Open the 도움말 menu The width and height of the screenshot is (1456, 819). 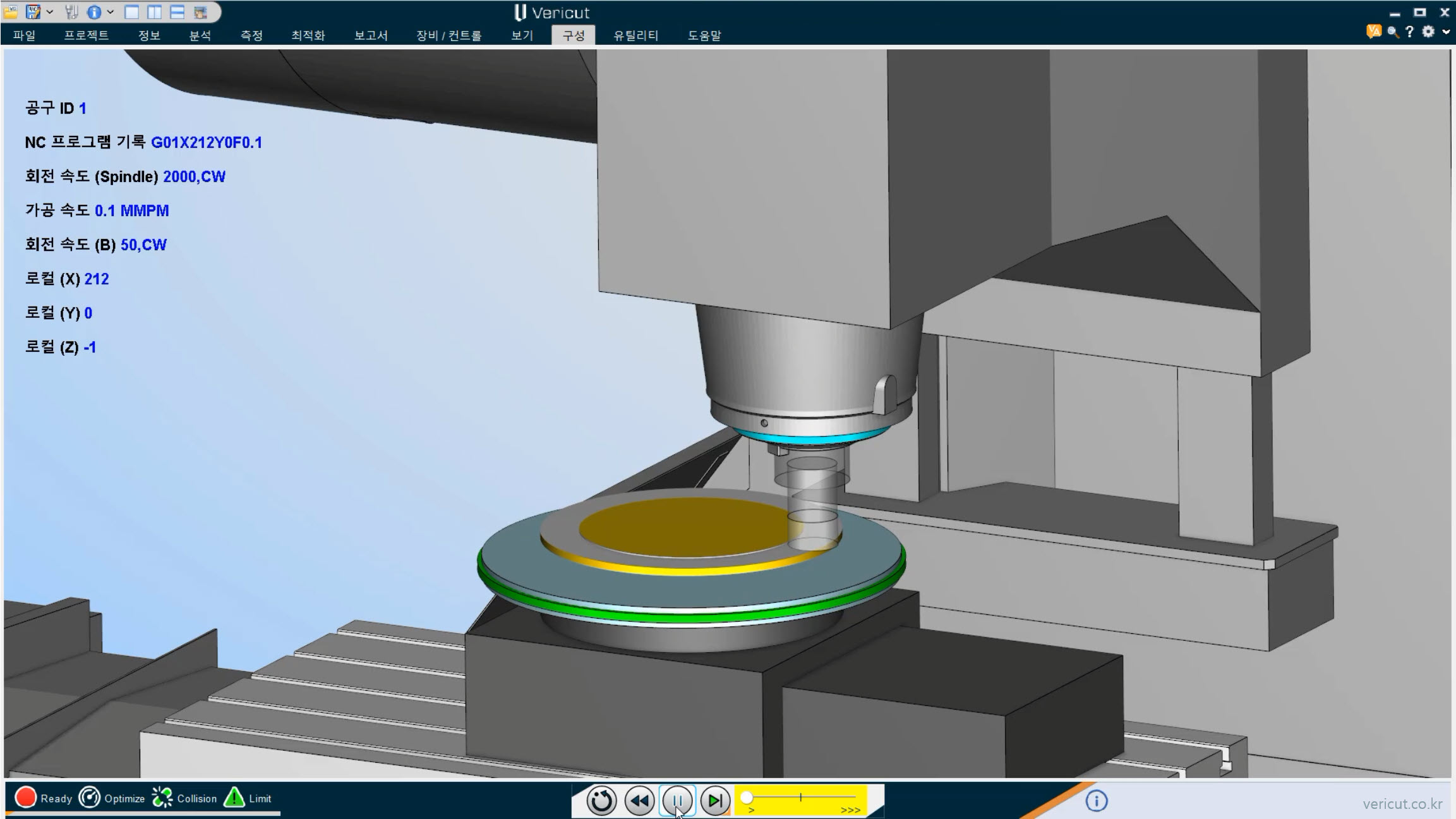704,35
